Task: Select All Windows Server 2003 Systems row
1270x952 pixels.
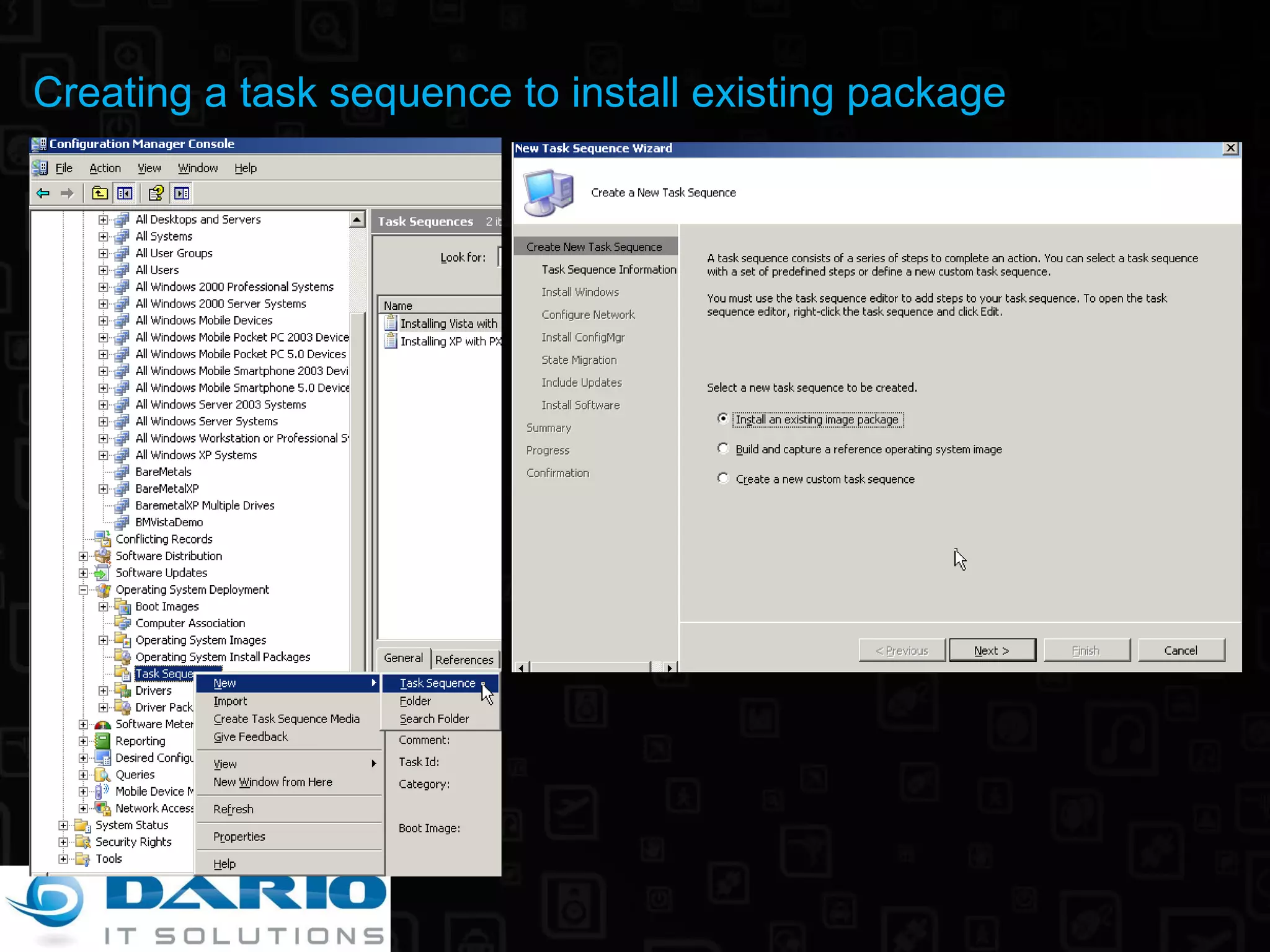Action: 221,404
